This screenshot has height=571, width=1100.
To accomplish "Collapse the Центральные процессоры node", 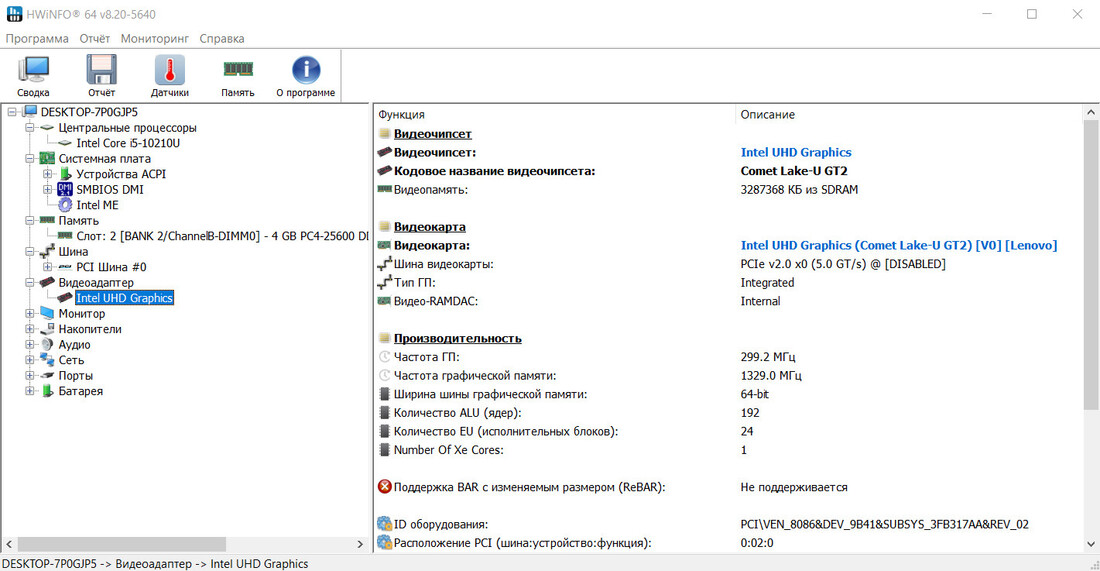I will 29,128.
